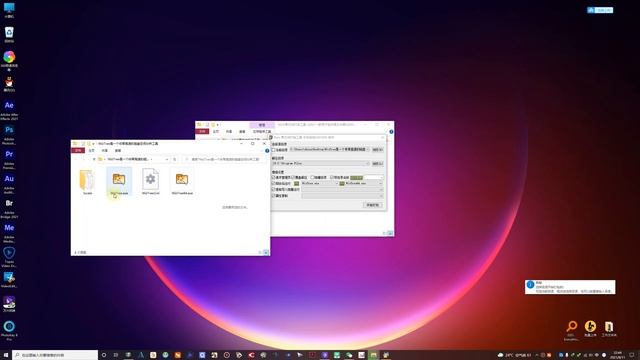Image resolution: width=640 pixels, height=360 pixels.
Task: Open the PhotoKey 8 Pro desktop icon
Action: coord(9,330)
